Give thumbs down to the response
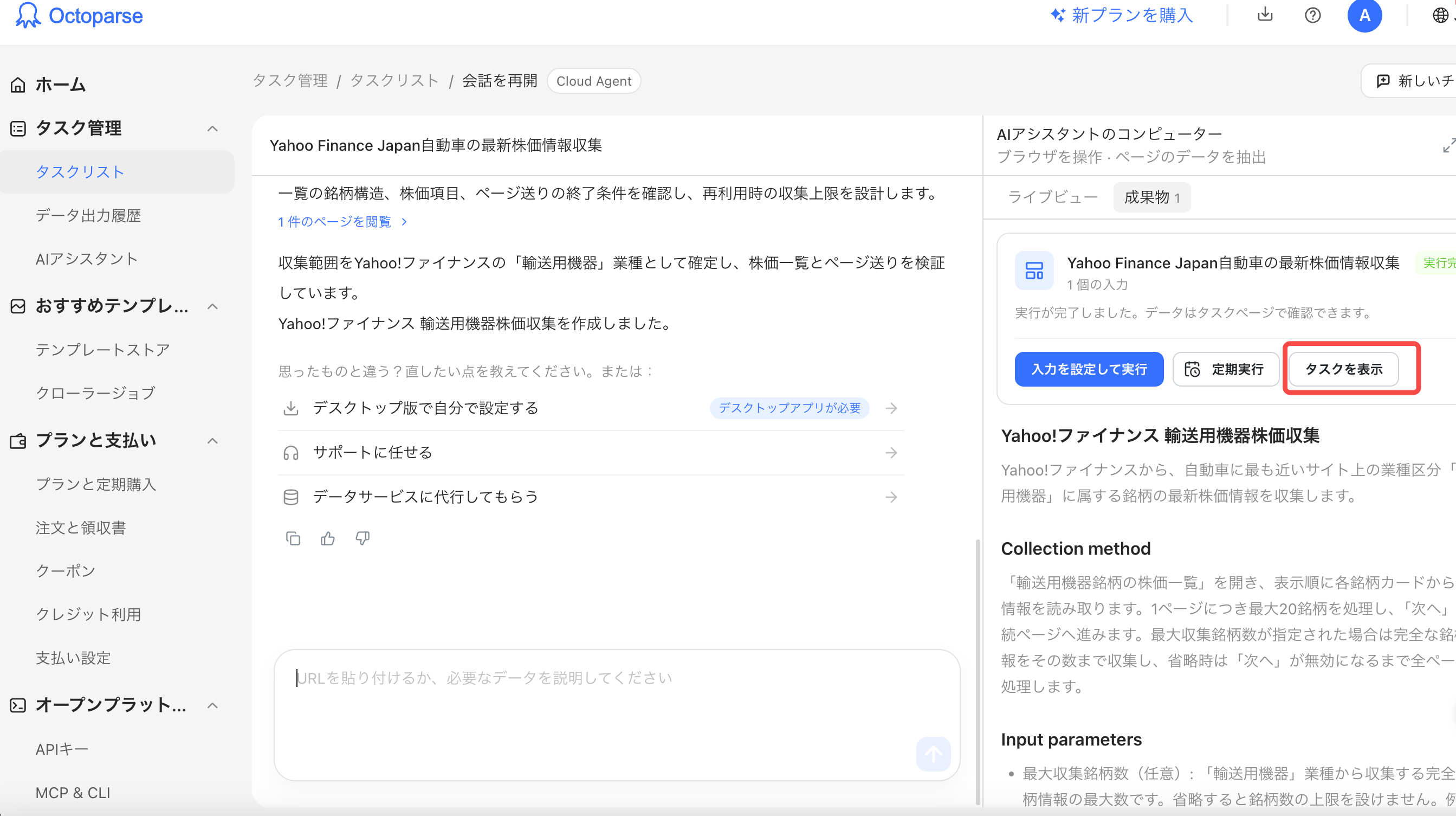The height and width of the screenshot is (816, 1456). pyautogui.click(x=363, y=538)
